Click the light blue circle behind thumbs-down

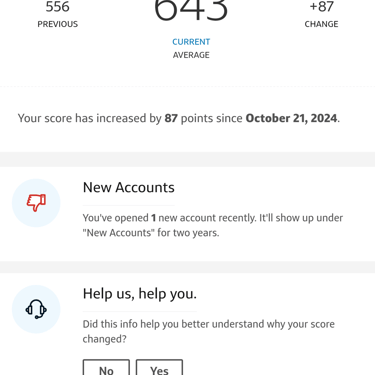(36, 203)
